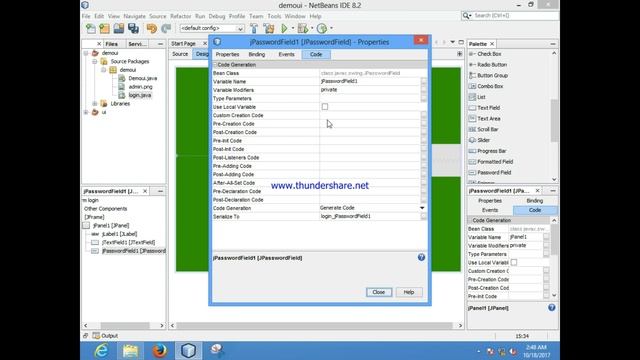Screen dimensions: 640x360
Task: Click the Save All toolbar icon
Action: [x=133, y=28]
